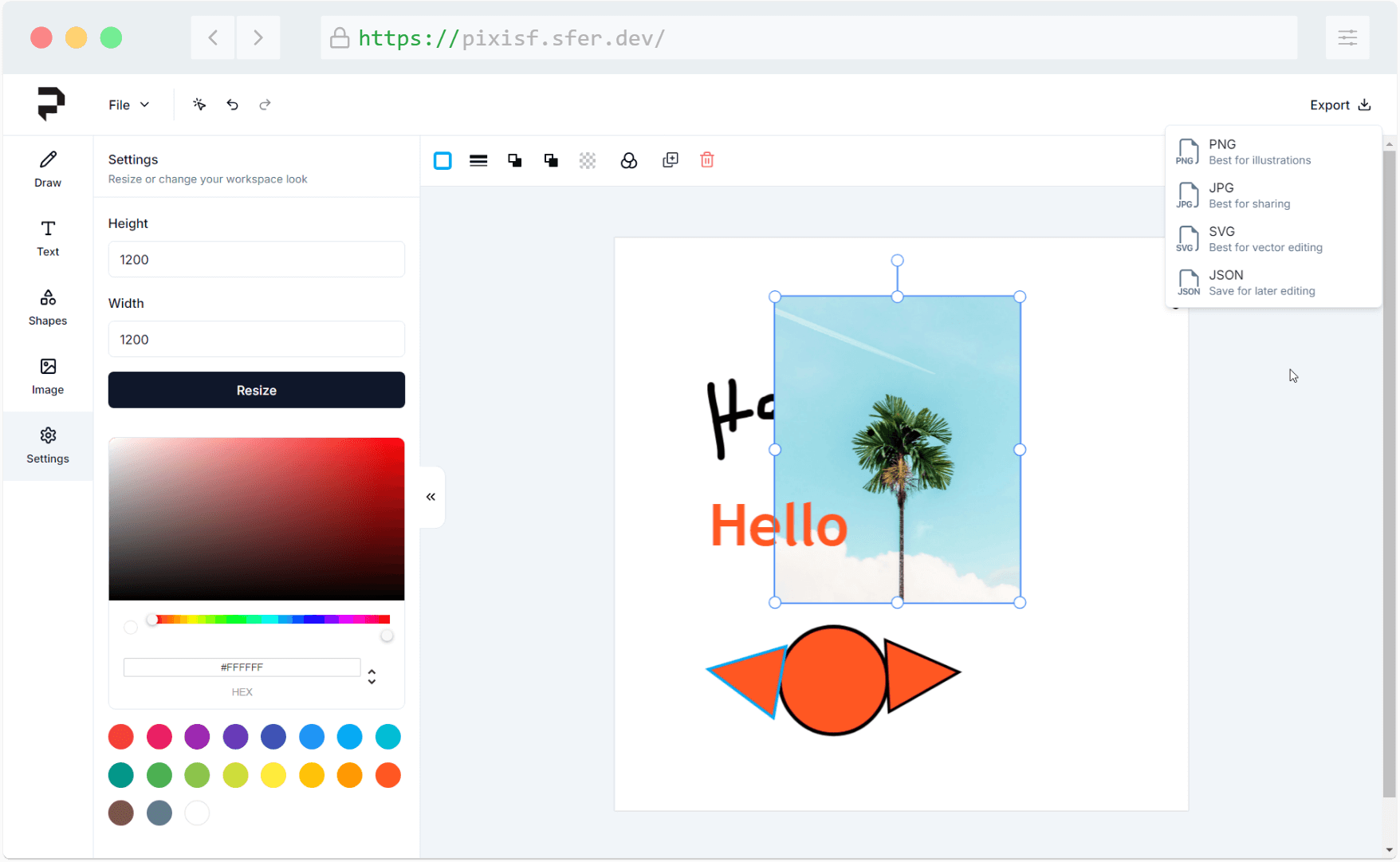Open the opacity checkerboard tool
Screen dimensions: 1400x862
point(588,161)
